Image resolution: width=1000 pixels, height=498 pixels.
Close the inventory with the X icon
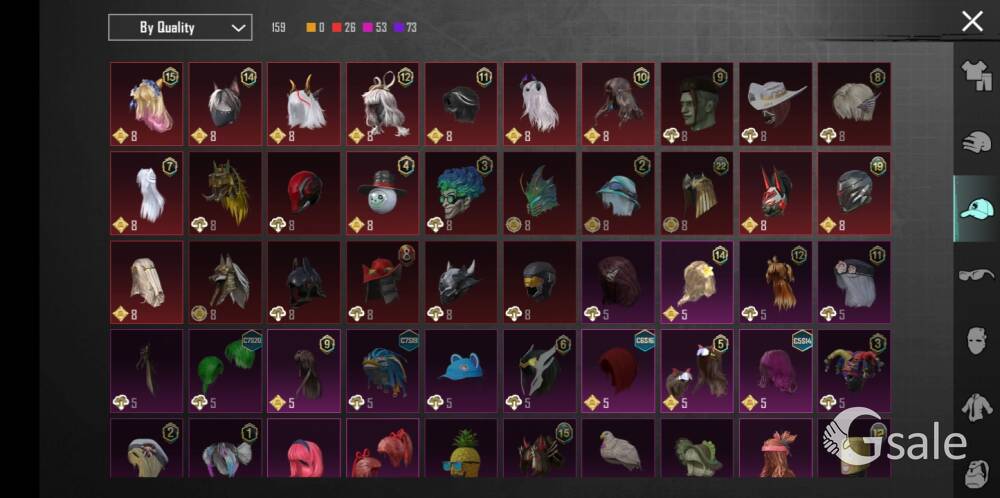pyautogui.click(x=972, y=22)
